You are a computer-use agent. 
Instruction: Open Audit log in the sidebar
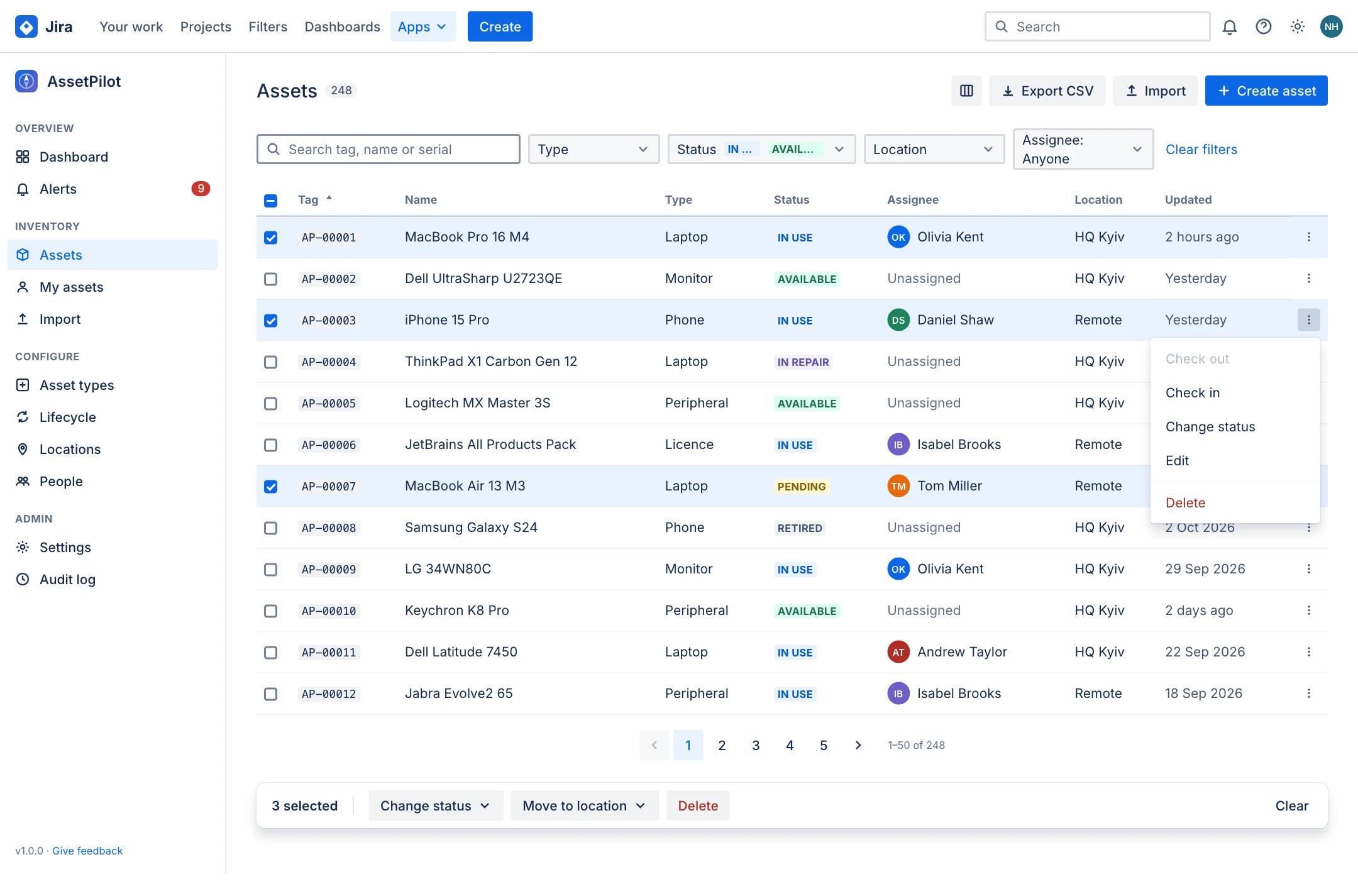pyautogui.click(x=113, y=579)
